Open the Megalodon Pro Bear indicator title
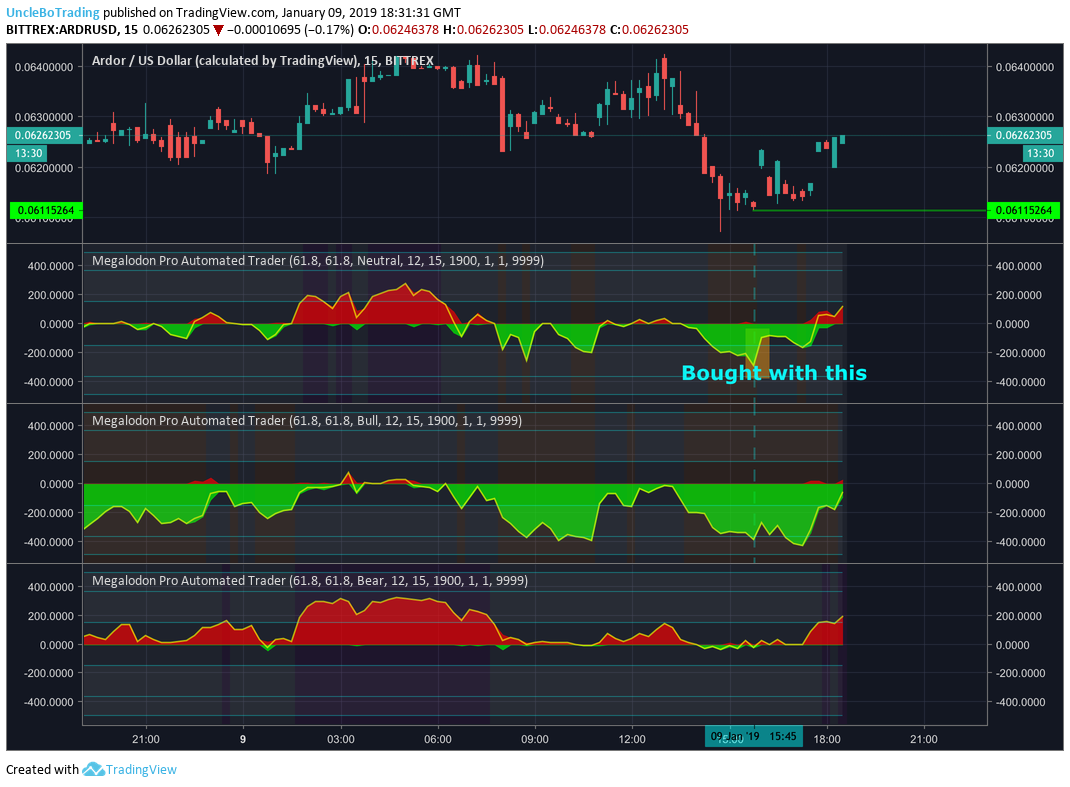1070x787 pixels. pyautogui.click(x=310, y=581)
